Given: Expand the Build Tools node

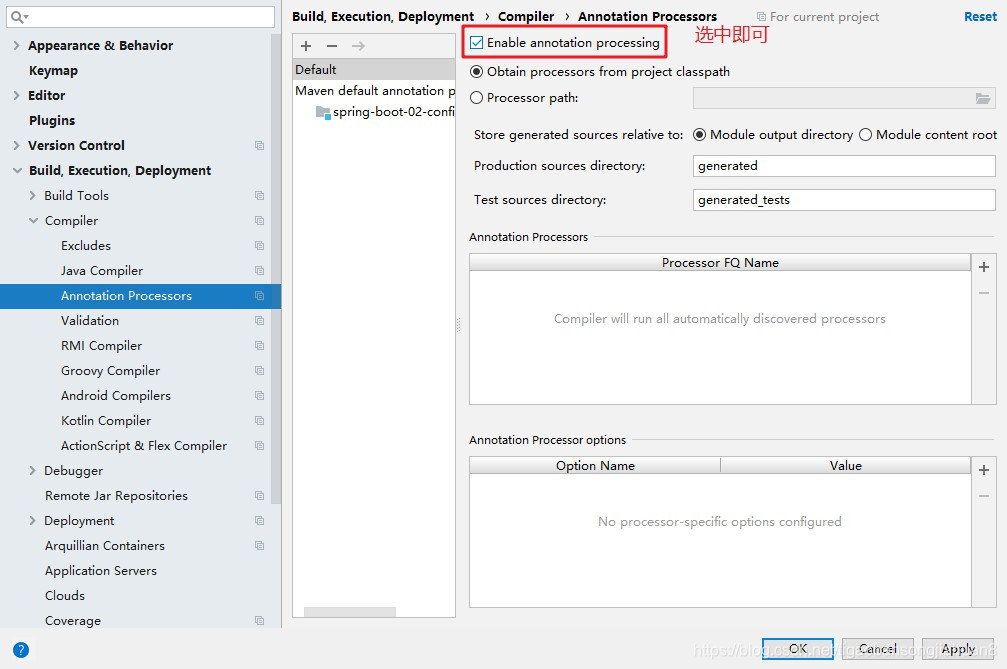Looking at the screenshot, I should tap(31, 195).
